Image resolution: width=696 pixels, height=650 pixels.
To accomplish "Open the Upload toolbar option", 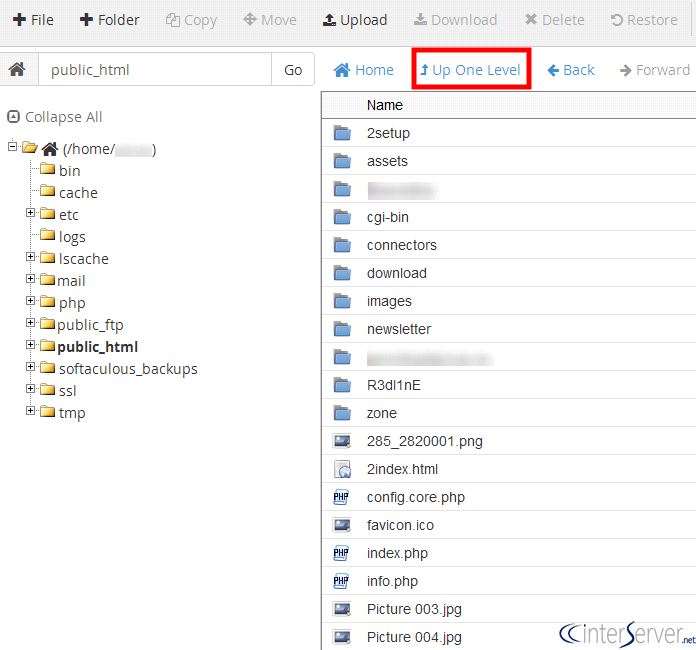I will click(355, 20).
